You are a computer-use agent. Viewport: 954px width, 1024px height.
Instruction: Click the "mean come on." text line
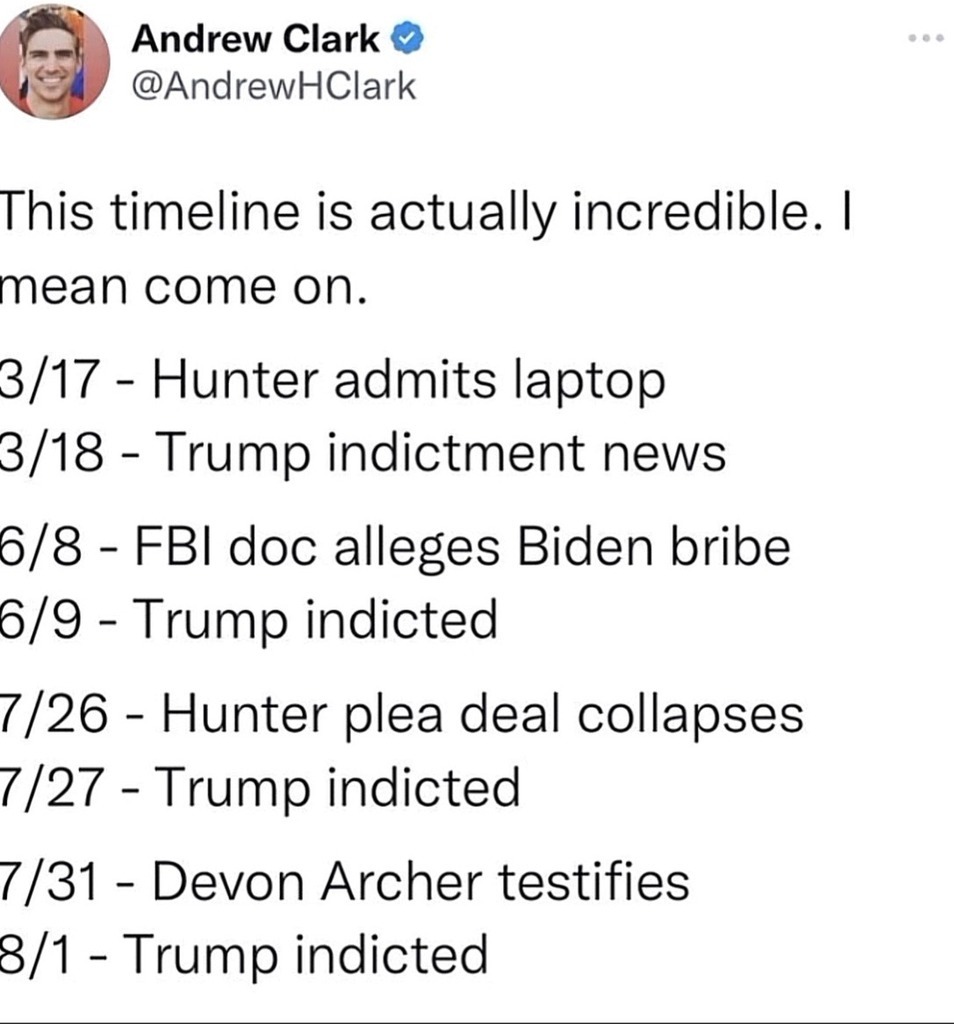pos(179,288)
